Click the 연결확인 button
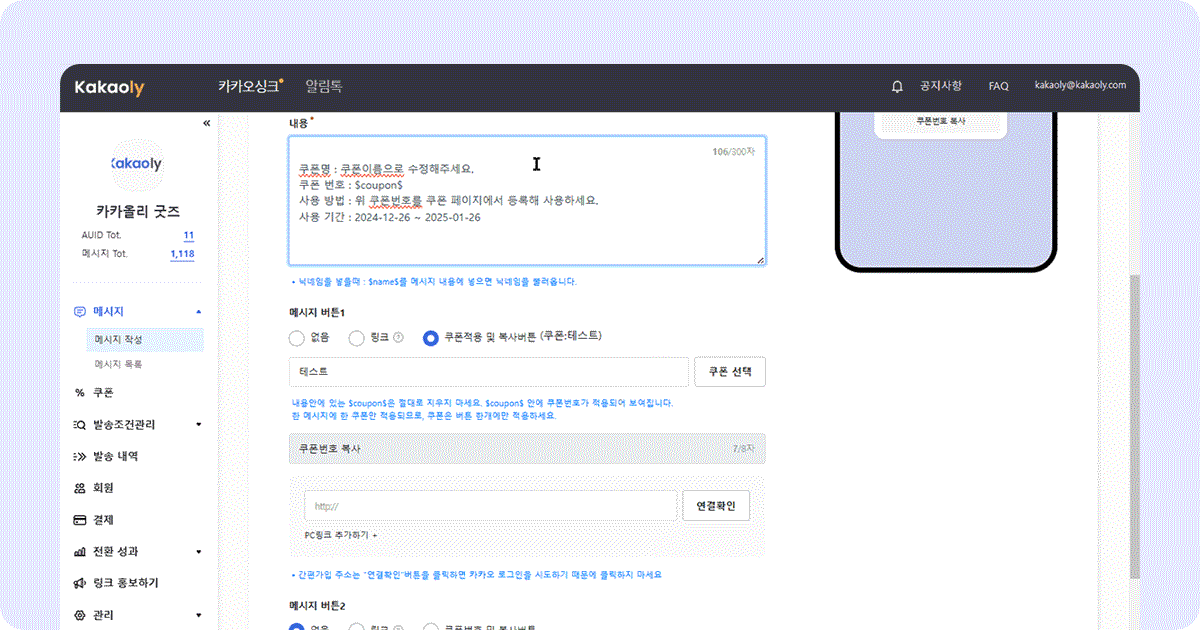 716,506
